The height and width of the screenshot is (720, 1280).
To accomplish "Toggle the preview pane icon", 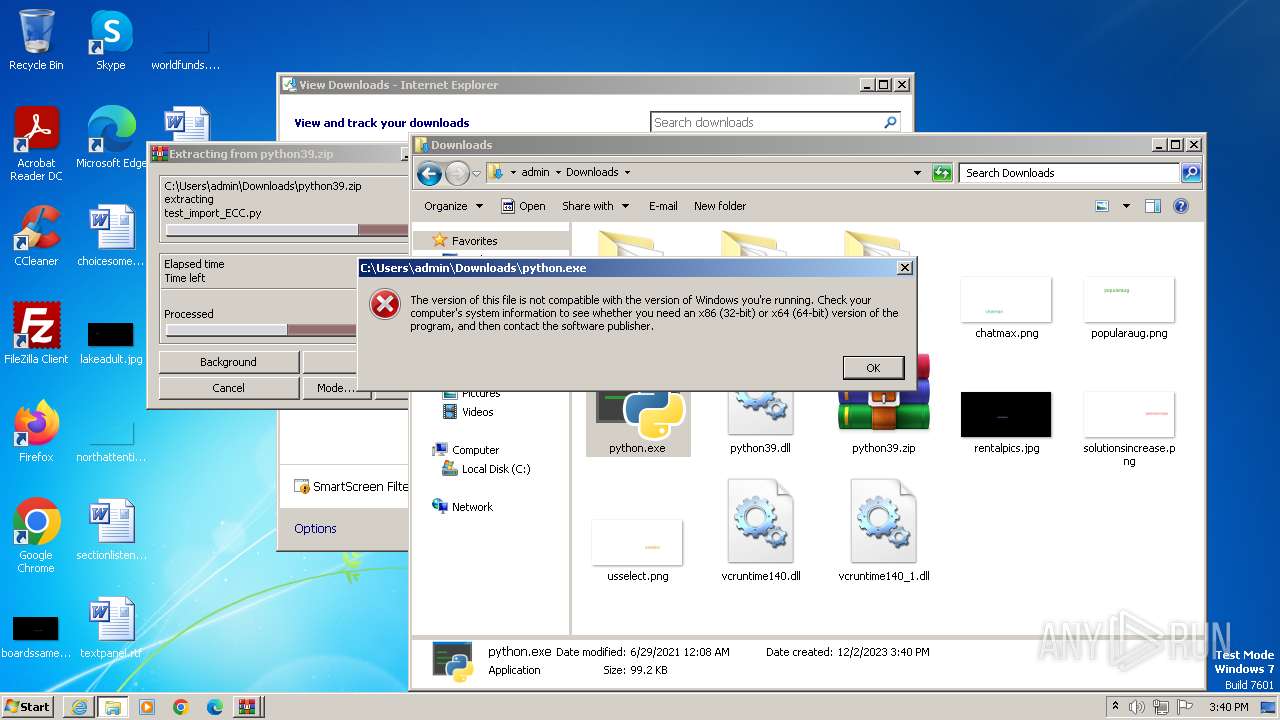I will [x=1152, y=206].
